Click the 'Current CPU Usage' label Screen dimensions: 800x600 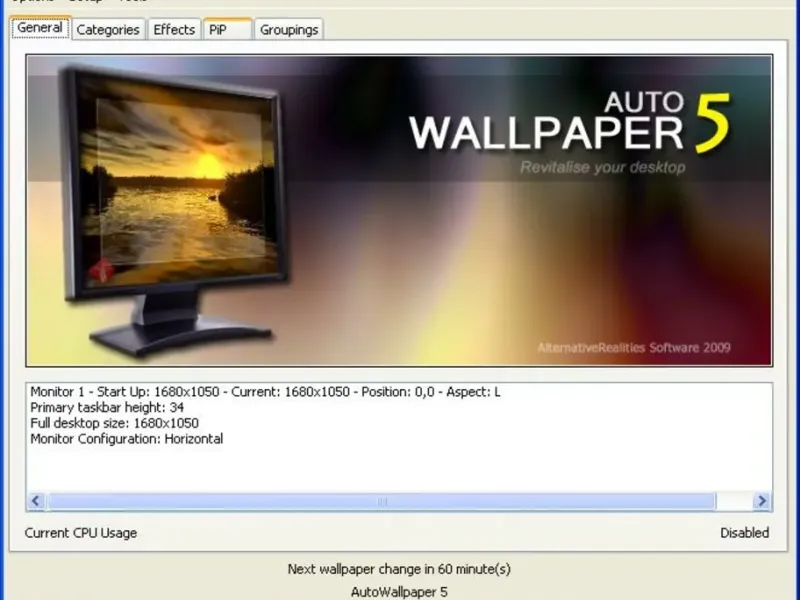tap(81, 533)
